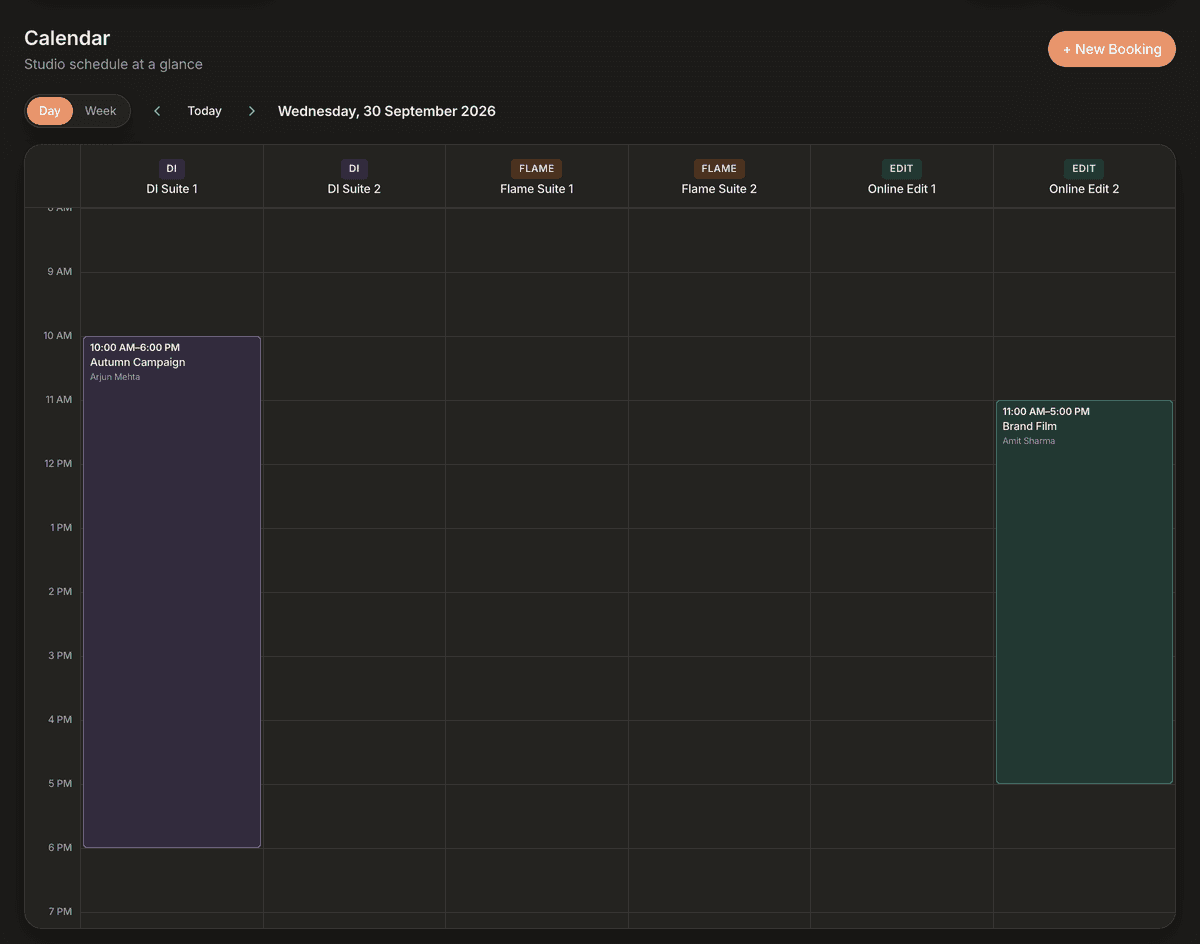
Task: Select the Online Edit 2 column header
Action: point(1084,177)
